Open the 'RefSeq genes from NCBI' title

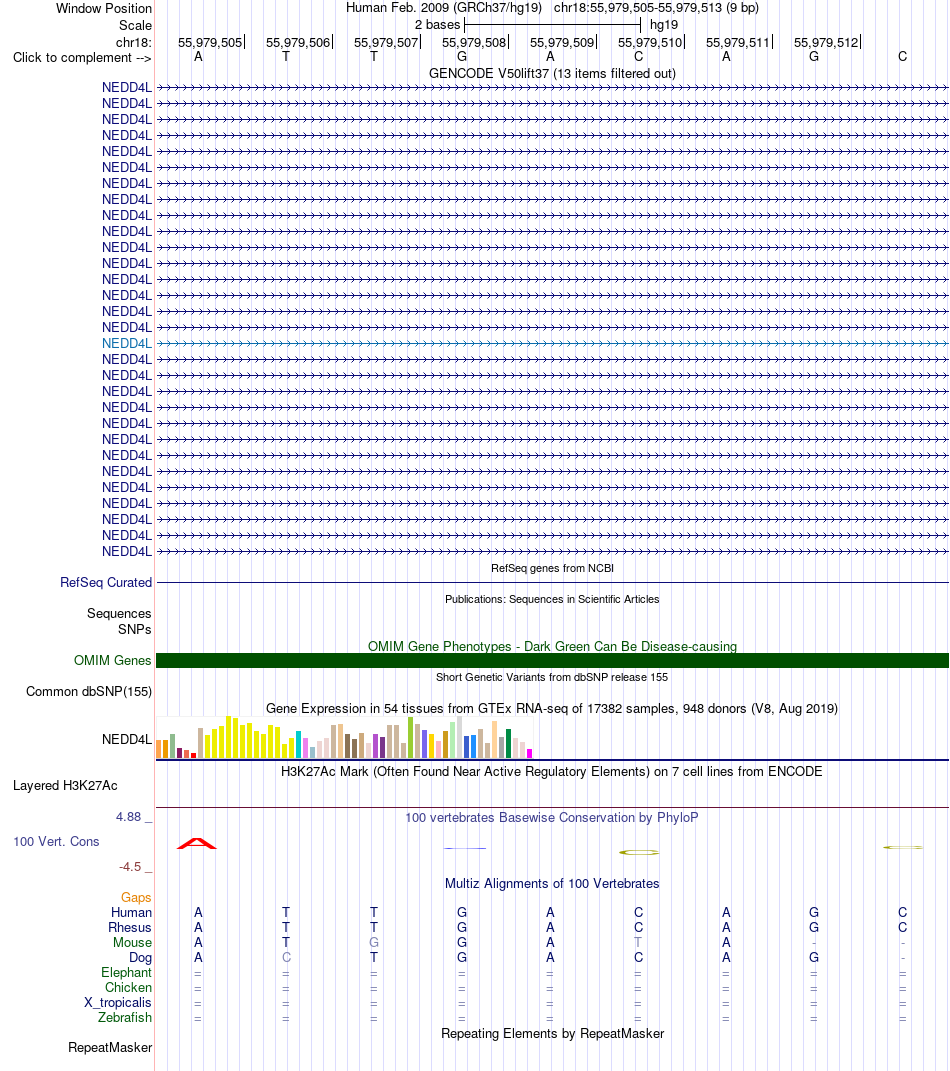point(552,568)
